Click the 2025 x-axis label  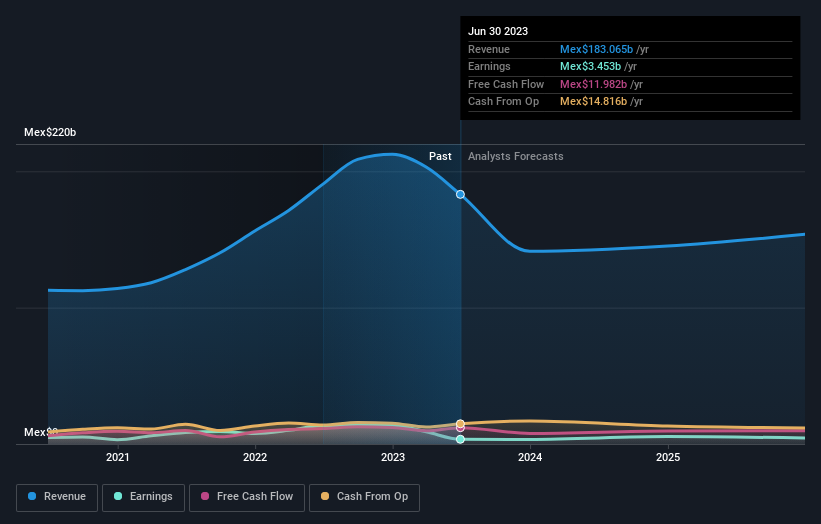[x=668, y=458]
